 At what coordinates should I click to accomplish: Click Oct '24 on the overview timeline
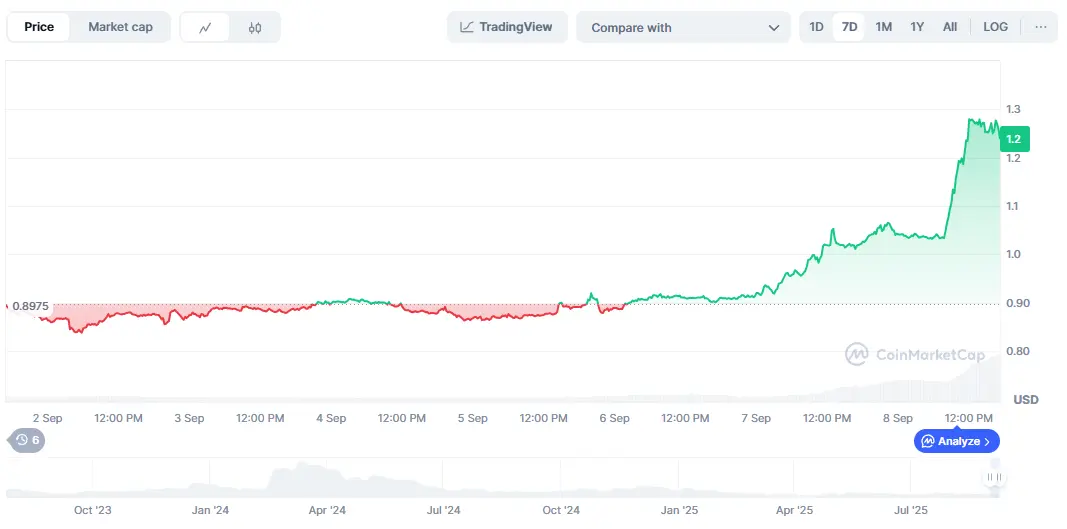(x=561, y=510)
